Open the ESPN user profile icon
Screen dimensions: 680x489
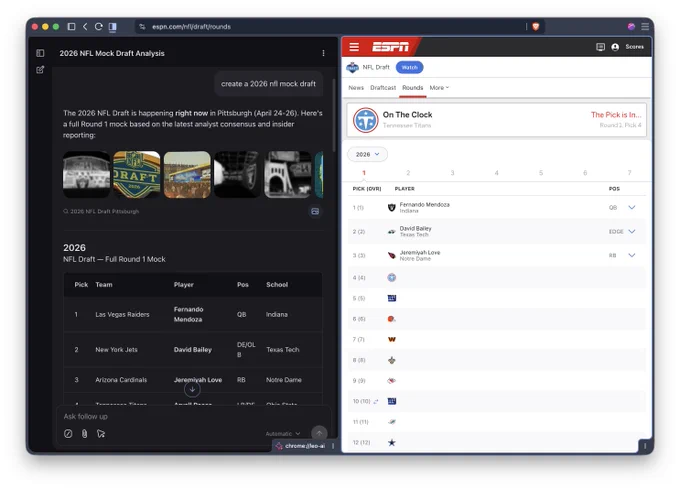[x=615, y=47]
